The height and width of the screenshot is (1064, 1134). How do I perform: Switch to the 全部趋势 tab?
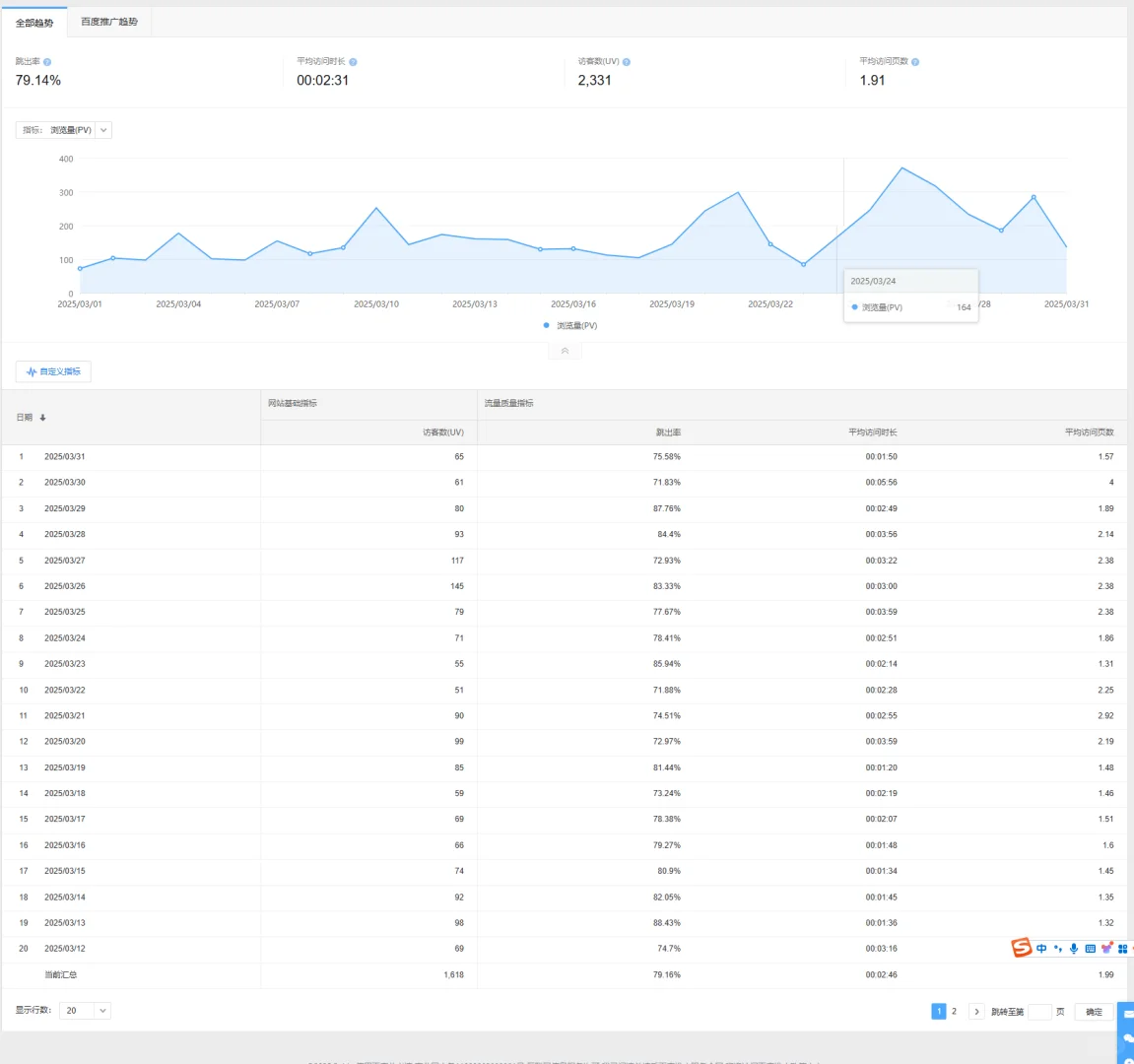click(x=34, y=23)
